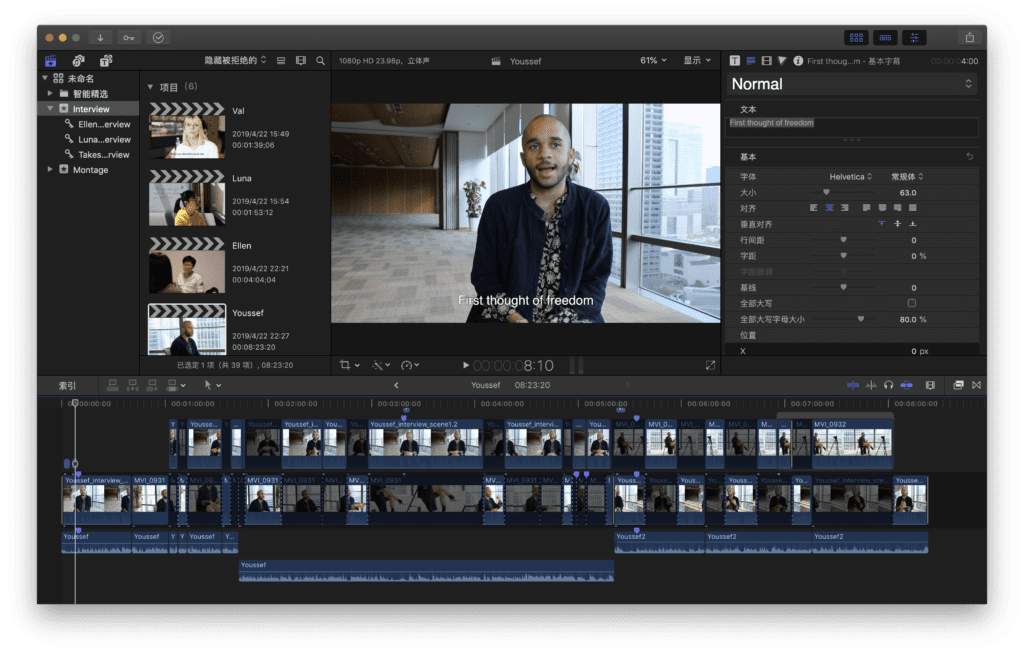Open the arrow select tool menu

coord(212,385)
